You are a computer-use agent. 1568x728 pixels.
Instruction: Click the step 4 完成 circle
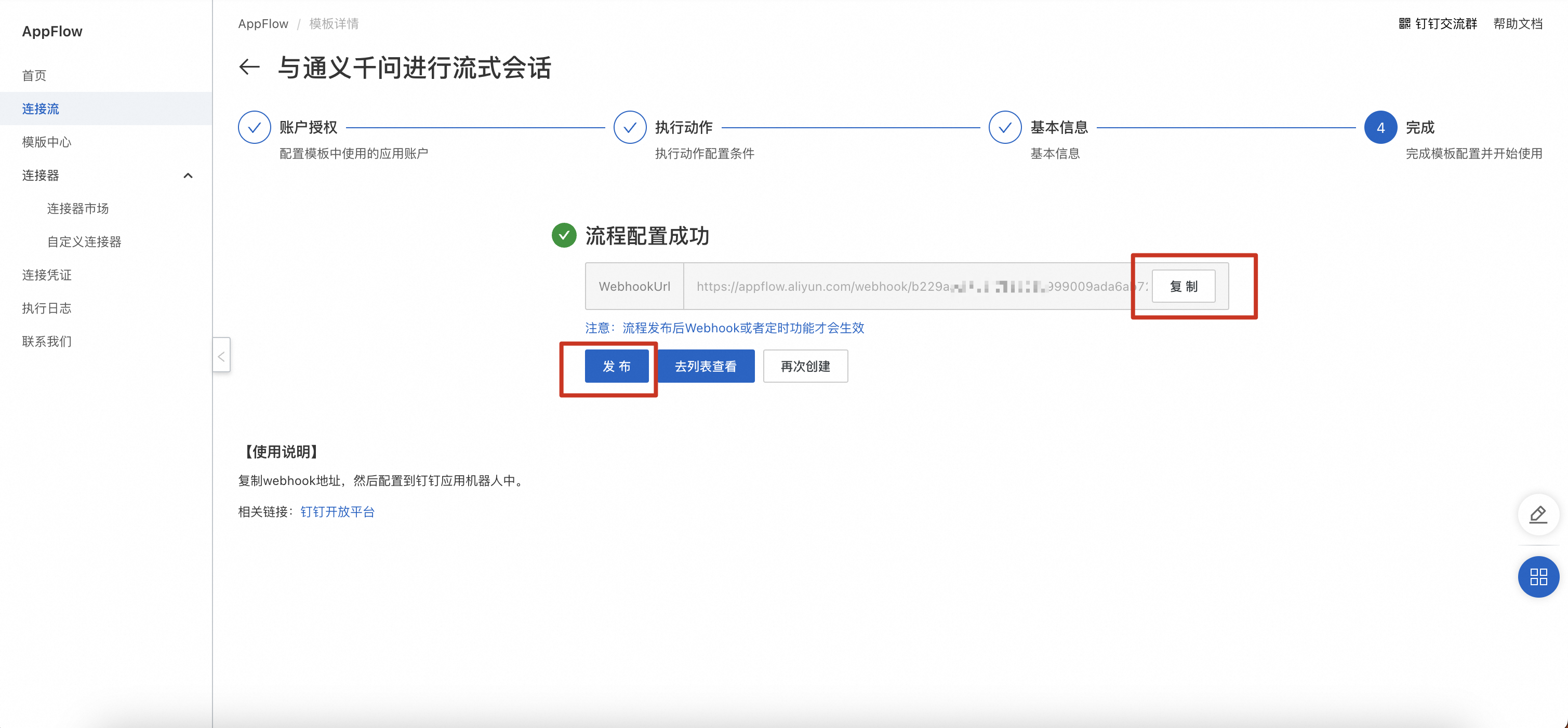pos(1380,128)
